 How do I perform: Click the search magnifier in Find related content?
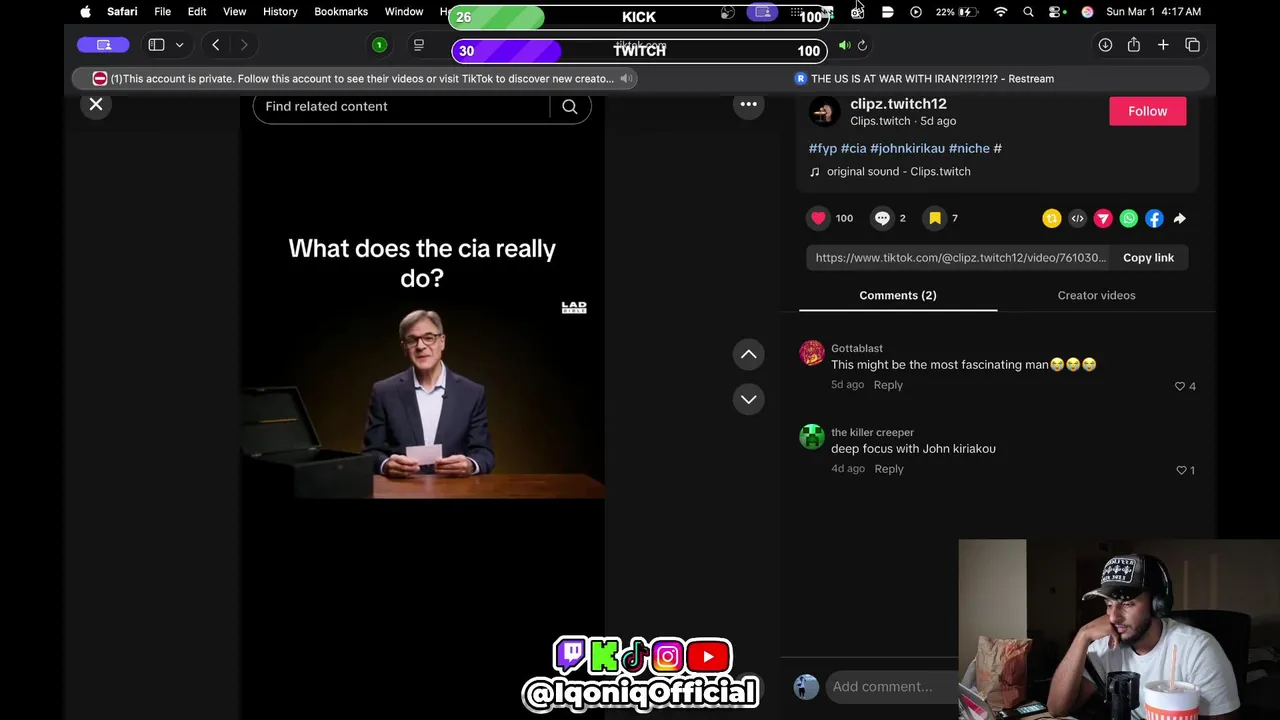[570, 106]
